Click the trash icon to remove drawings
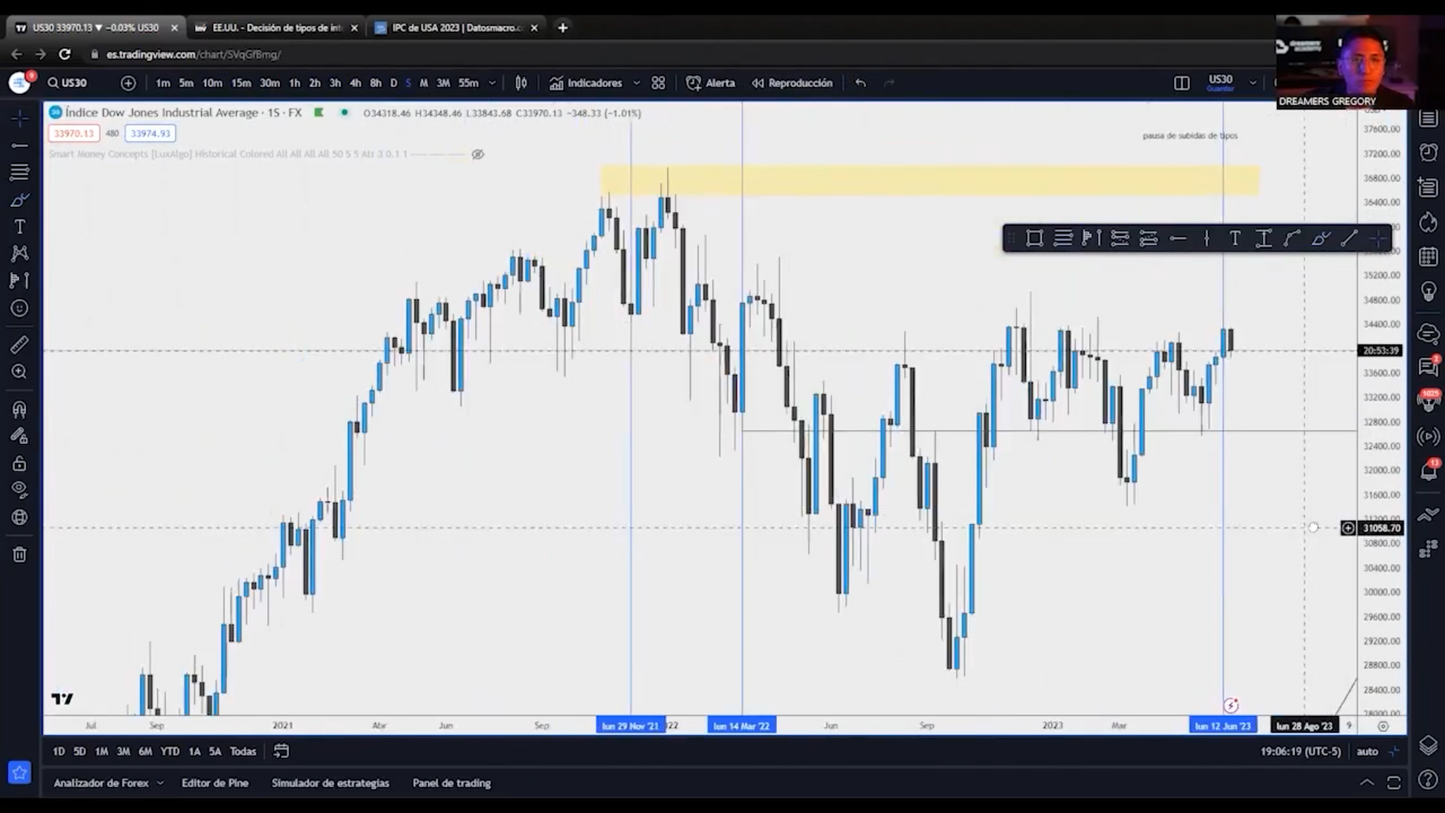Viewport: 1445px width, 813px height. coord(19,555)
